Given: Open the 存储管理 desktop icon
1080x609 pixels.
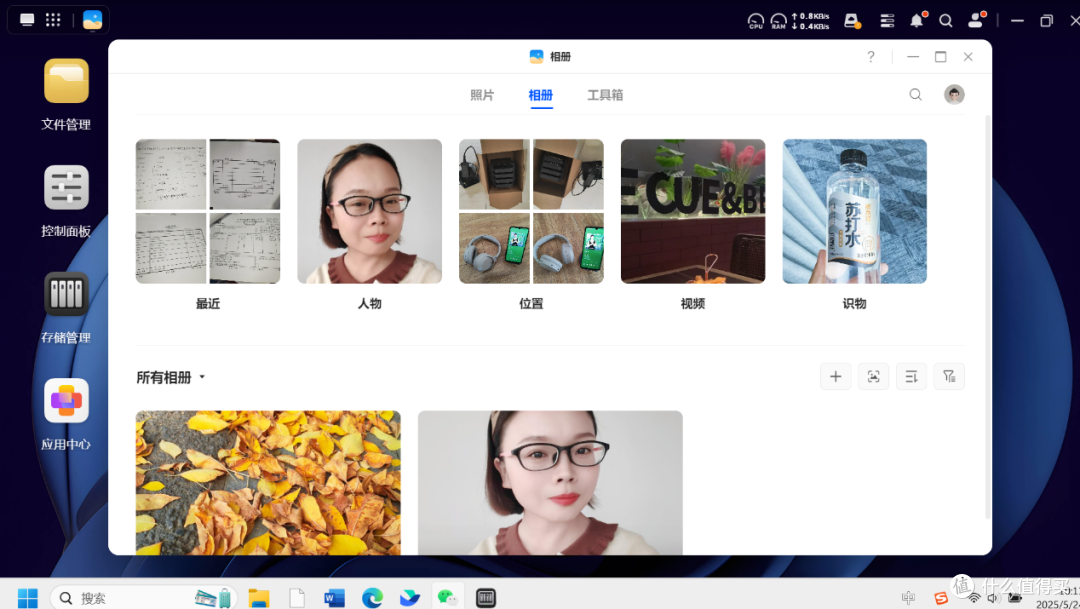Looking at the screenshot, I should coord(66,294).
